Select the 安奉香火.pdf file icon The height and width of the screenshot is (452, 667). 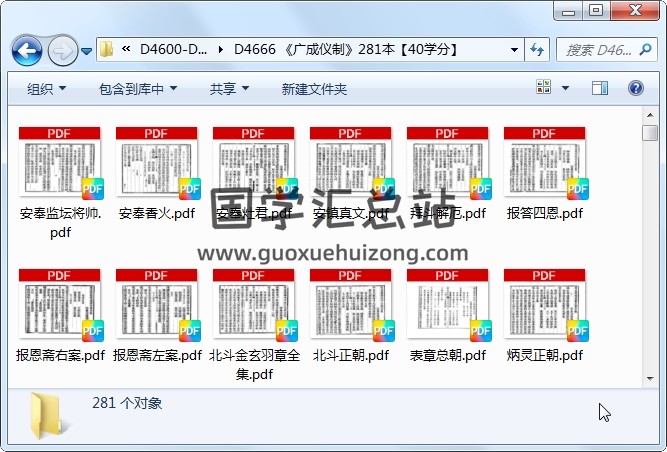coord(157,163)
